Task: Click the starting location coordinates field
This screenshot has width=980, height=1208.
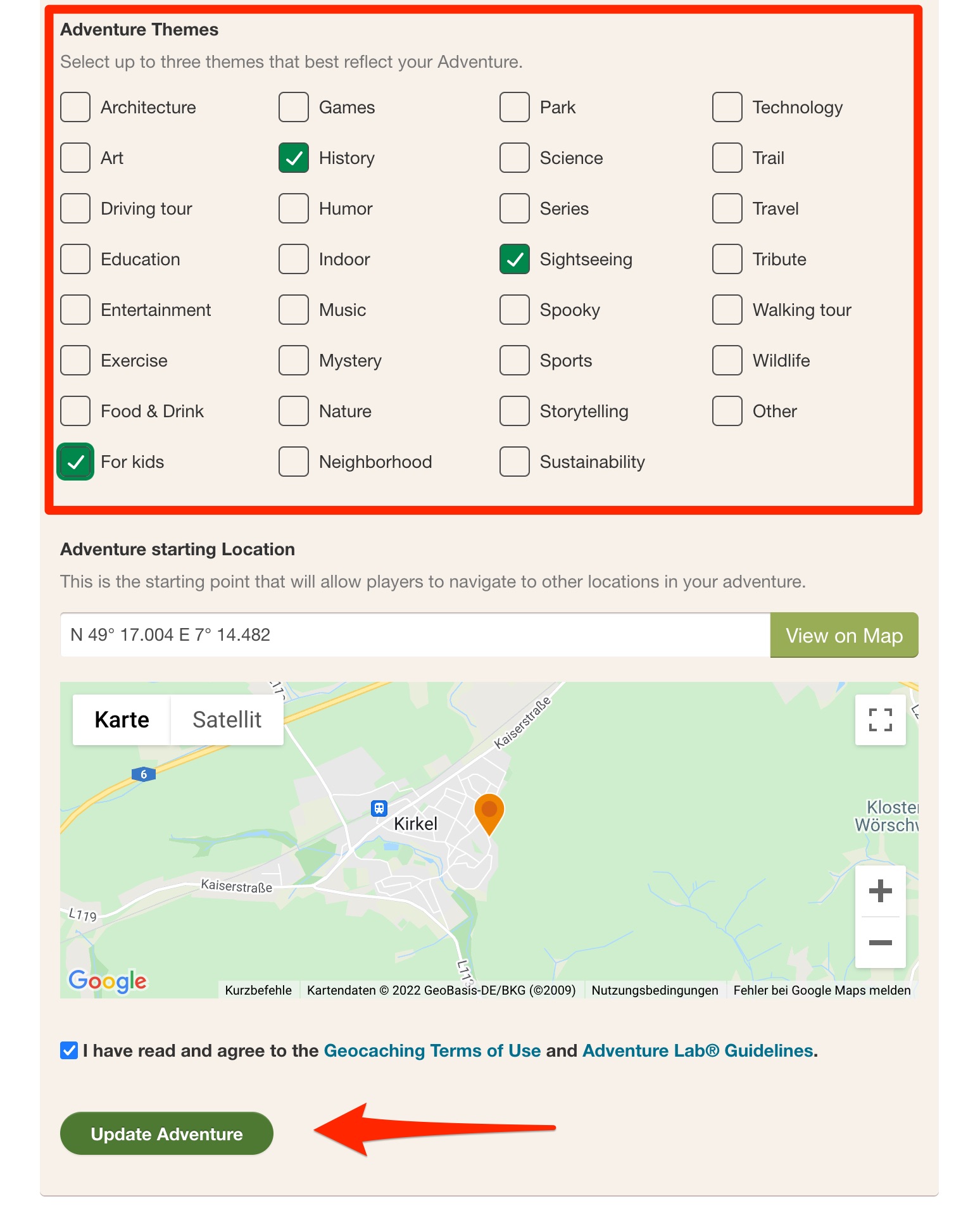Action: pos(415,635)
